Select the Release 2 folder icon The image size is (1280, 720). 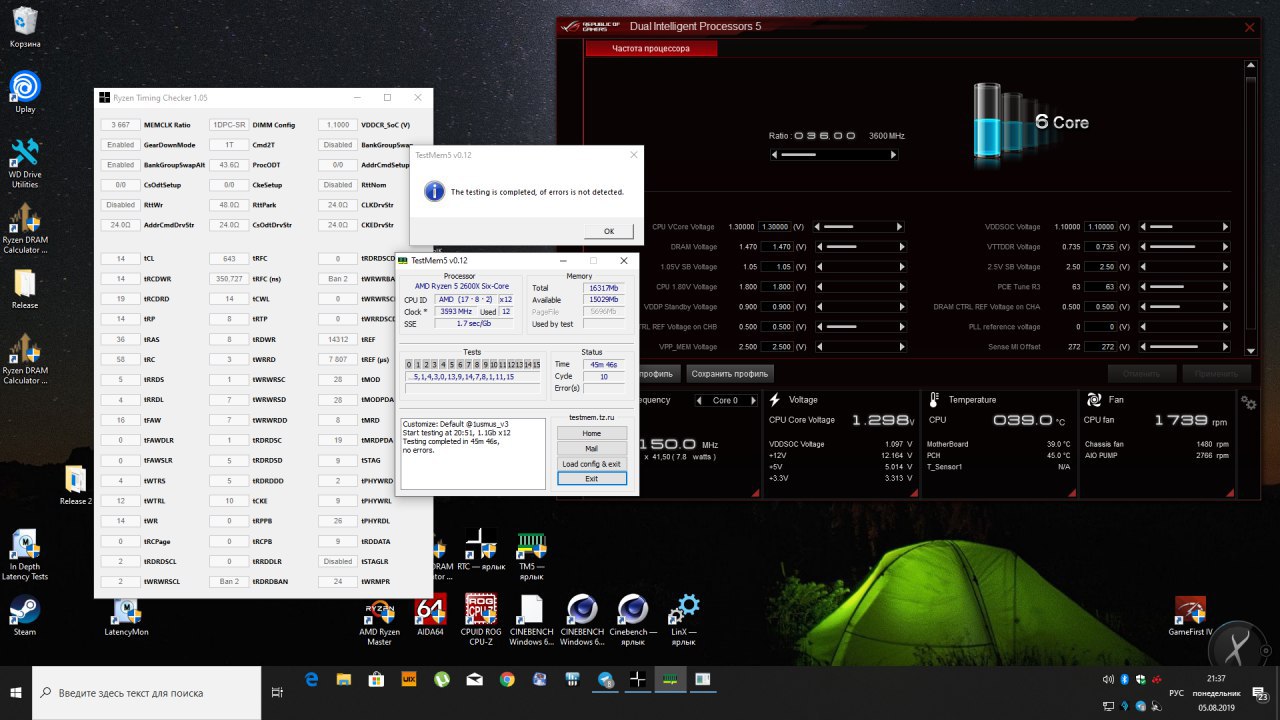(75, 486)
